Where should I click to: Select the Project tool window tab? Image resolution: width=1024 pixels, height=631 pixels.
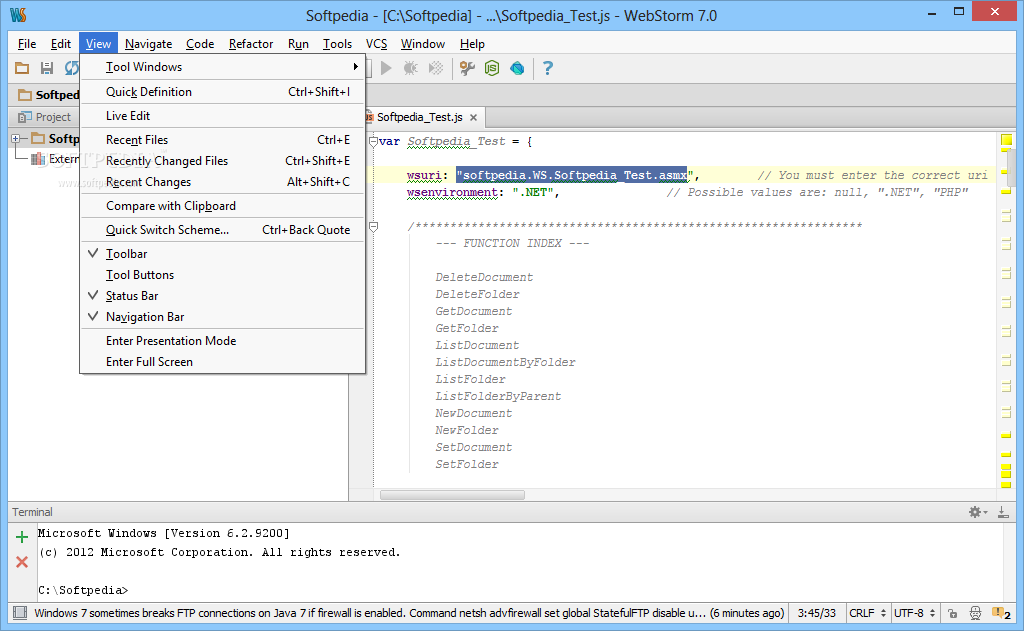tap(44, 117)
